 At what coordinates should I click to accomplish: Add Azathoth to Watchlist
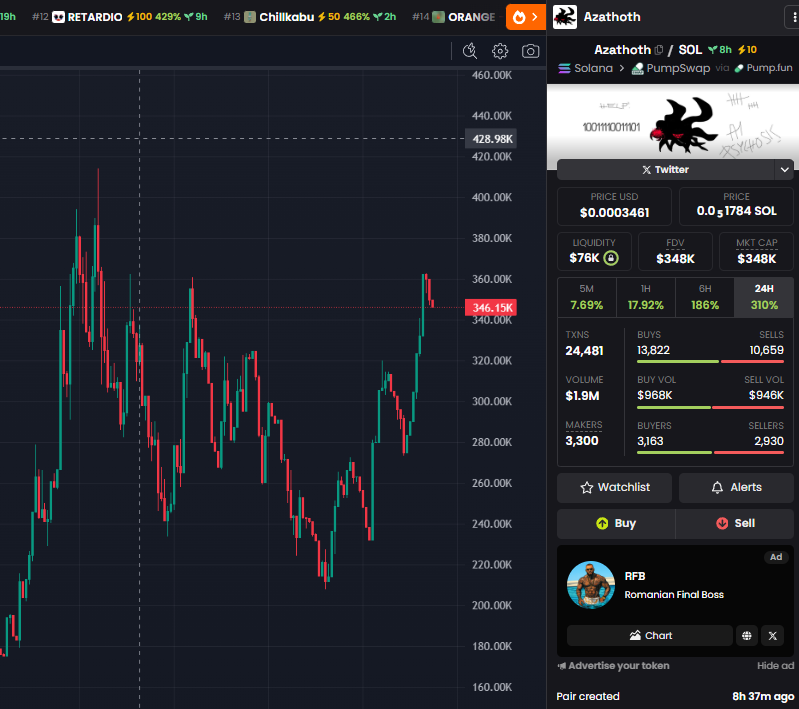click(615, 488)
